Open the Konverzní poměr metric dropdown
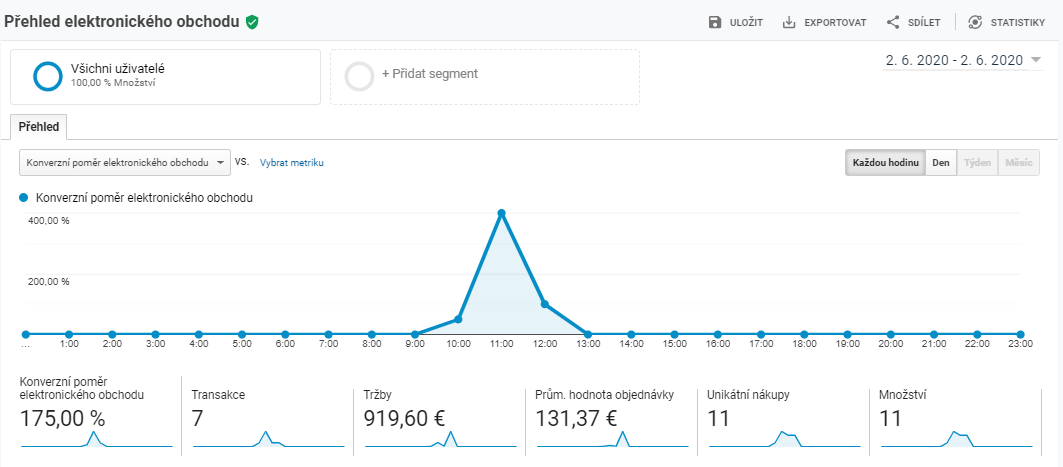Image resolution: width=1063 pixels, height=467 pixels. (125, 163)
